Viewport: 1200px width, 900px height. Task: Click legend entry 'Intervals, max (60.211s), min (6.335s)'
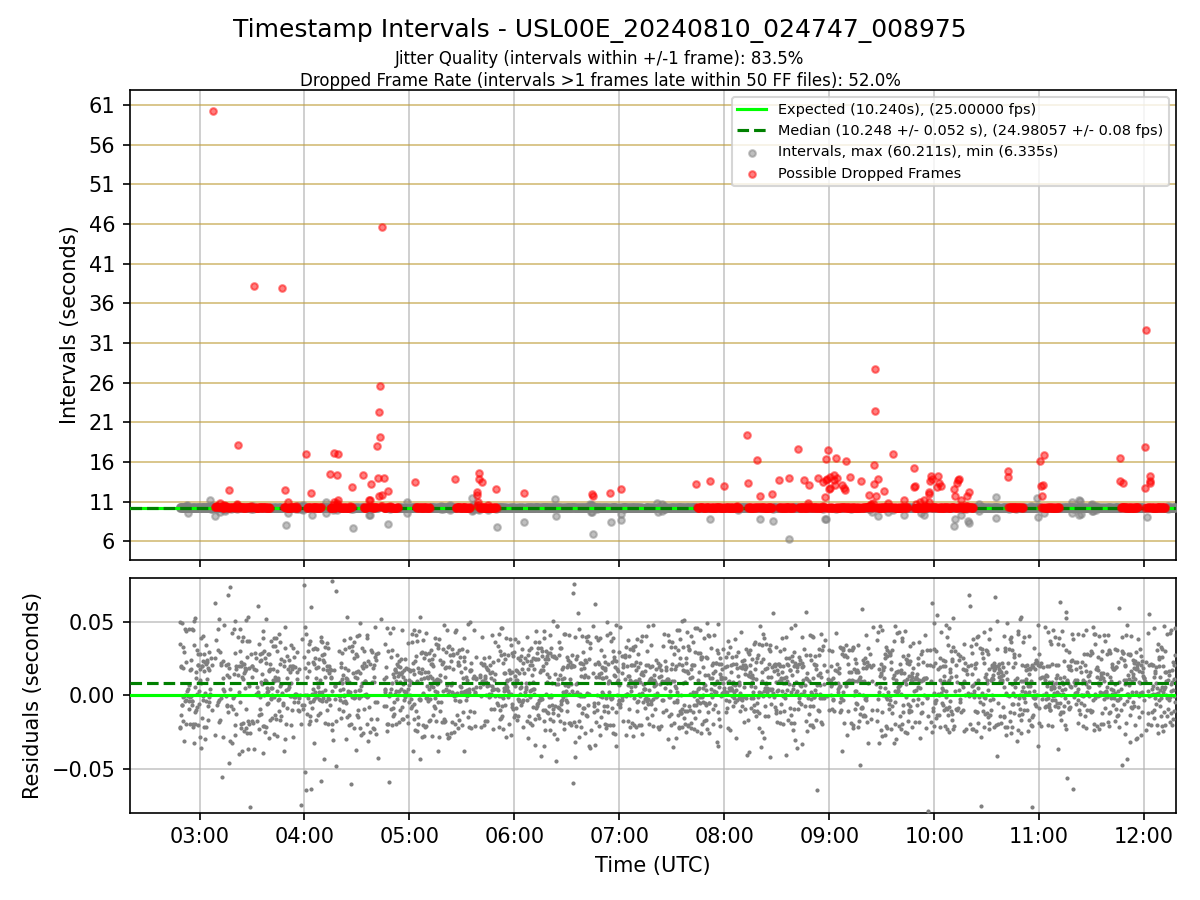(x=918, y=151)
